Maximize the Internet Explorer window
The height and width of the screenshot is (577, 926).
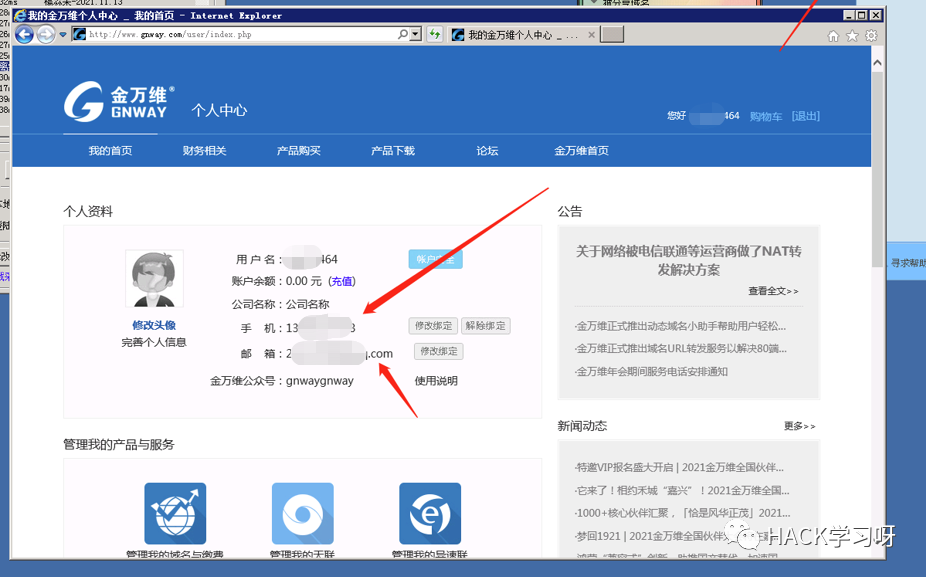pos(862,15)
